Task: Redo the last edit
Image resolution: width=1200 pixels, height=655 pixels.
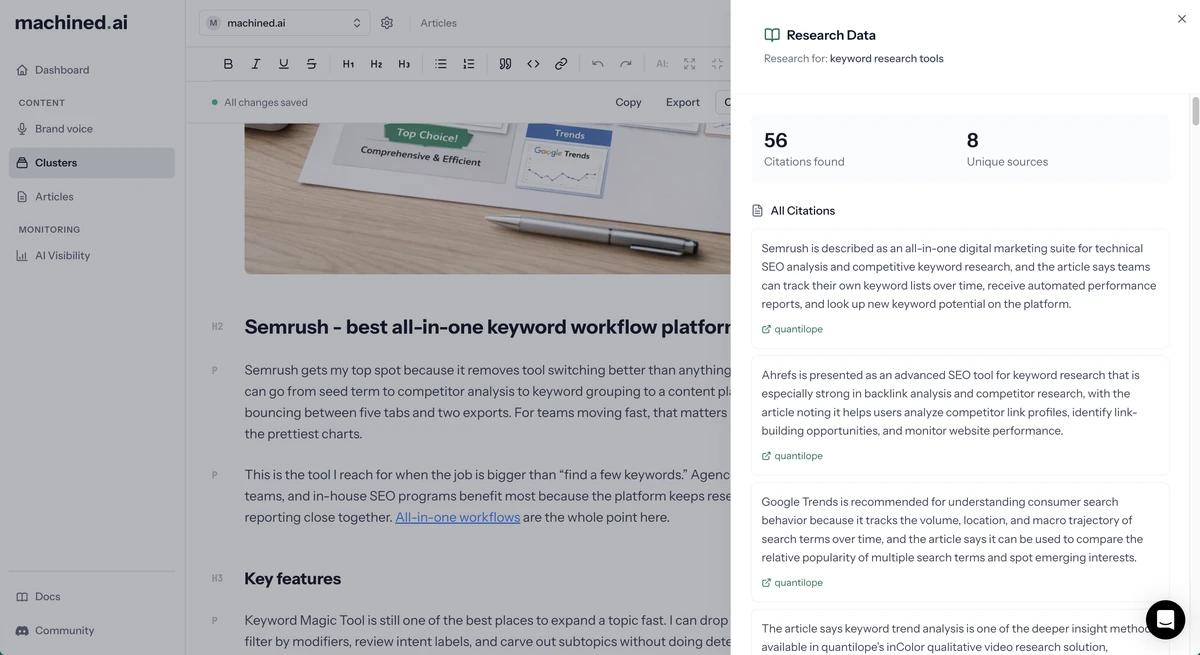Action: 626,64
